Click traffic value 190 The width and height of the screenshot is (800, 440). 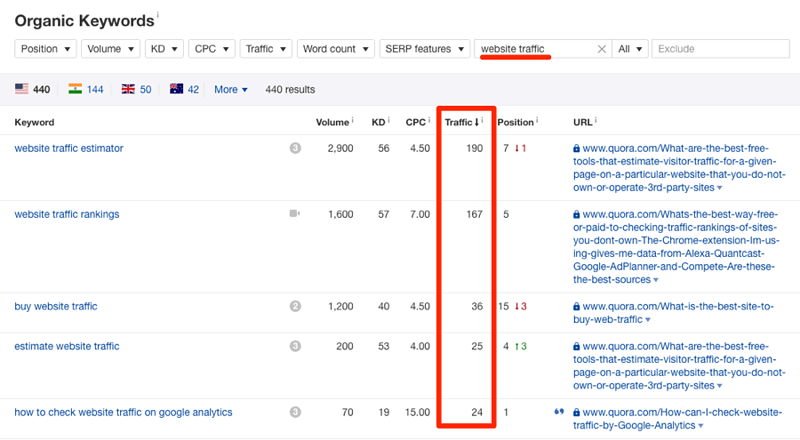pyautogui.click(x=474, y=148)
